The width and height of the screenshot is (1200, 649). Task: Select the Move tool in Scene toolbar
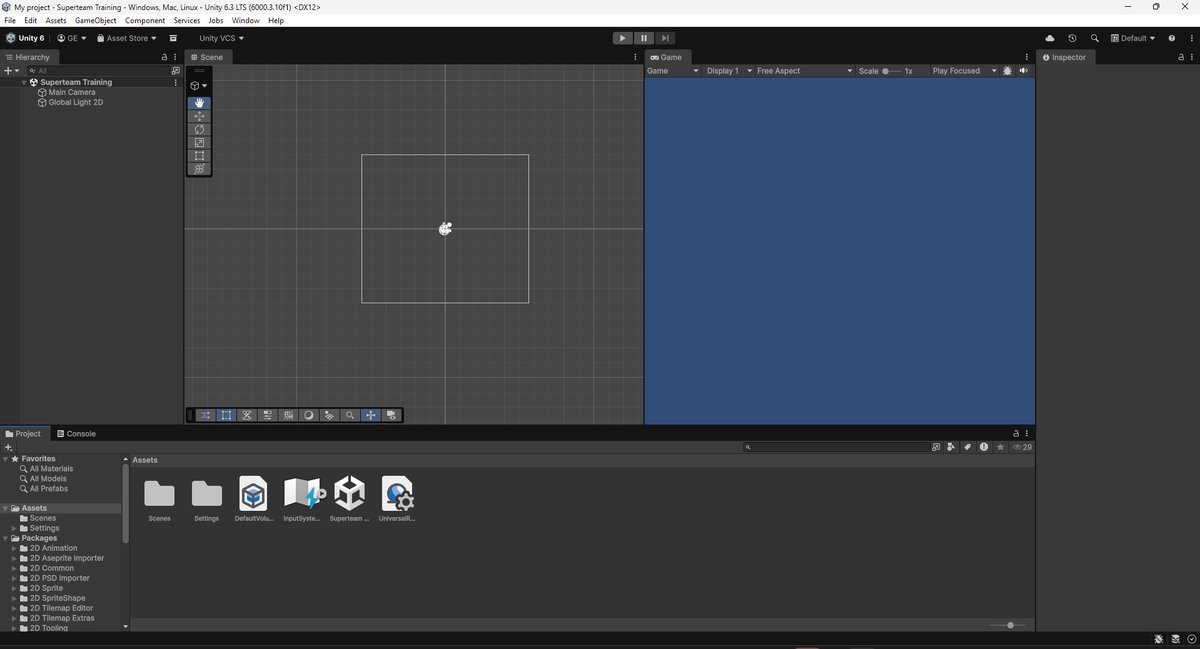[199, 116]
